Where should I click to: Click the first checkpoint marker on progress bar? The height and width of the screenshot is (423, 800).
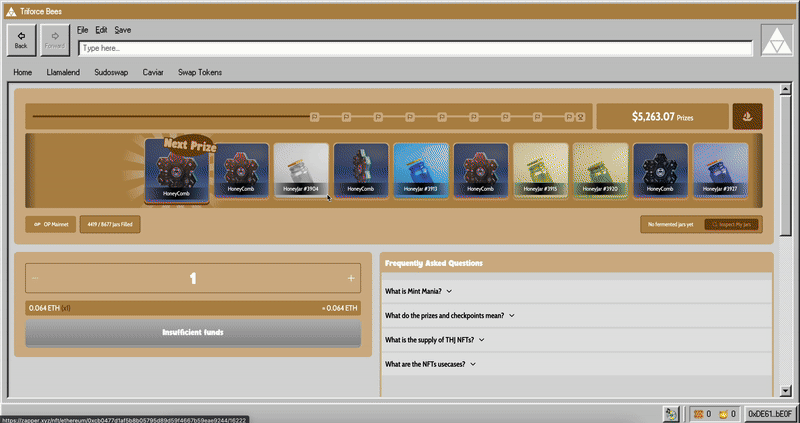(x=314, y=117)
